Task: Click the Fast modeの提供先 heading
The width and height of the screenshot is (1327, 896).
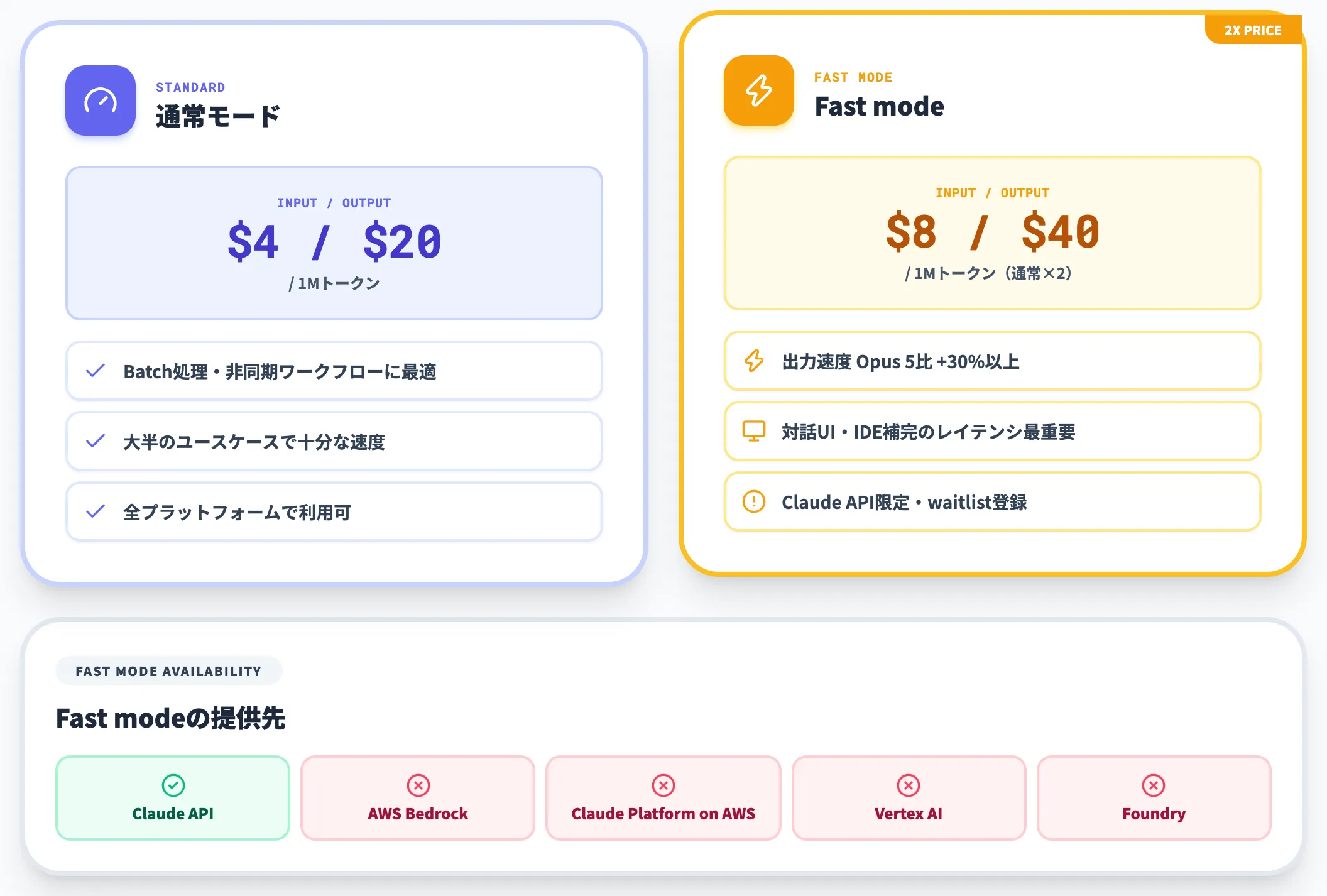Action: click(171, 718)
